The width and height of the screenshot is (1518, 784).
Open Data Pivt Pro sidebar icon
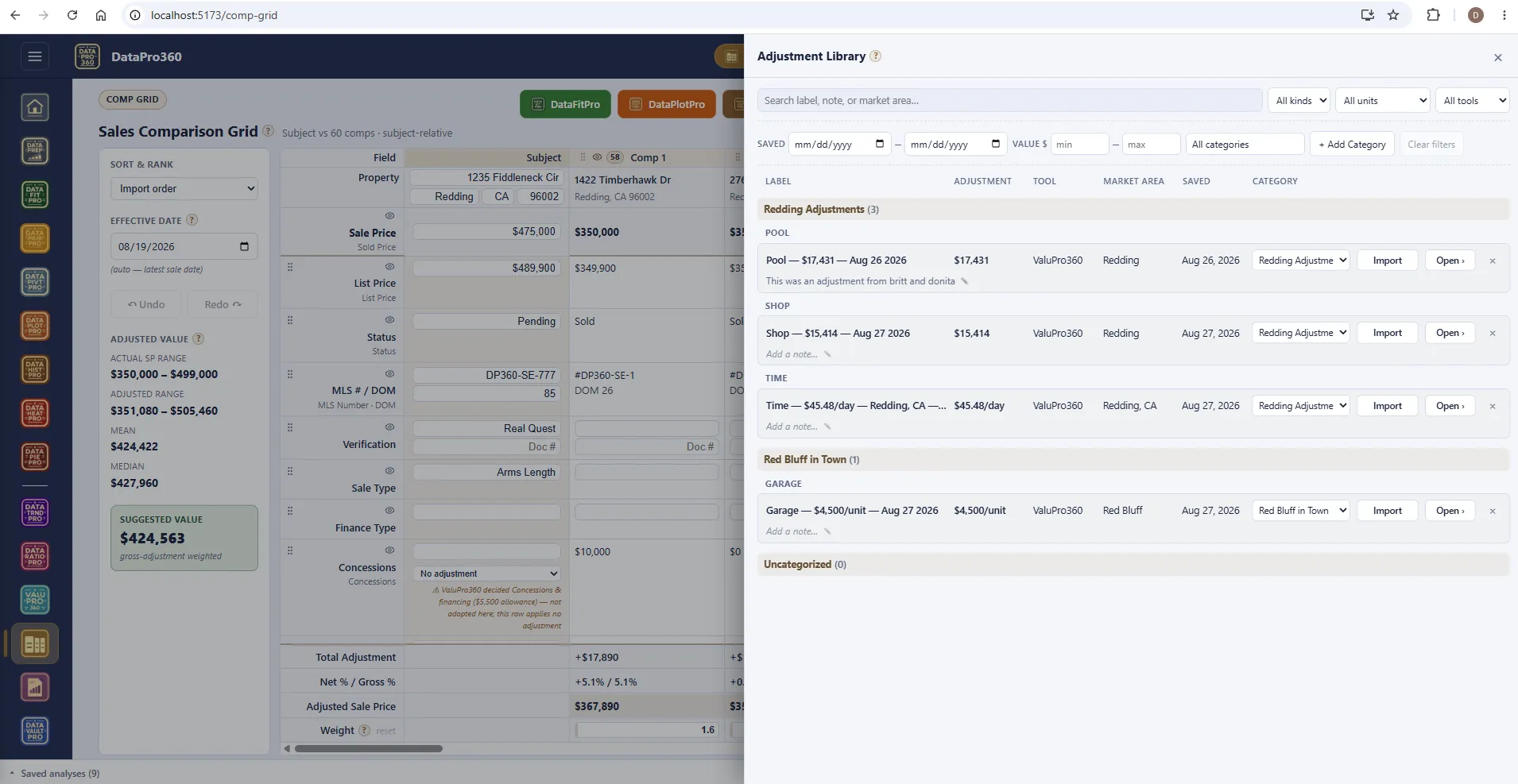[35, 282]
